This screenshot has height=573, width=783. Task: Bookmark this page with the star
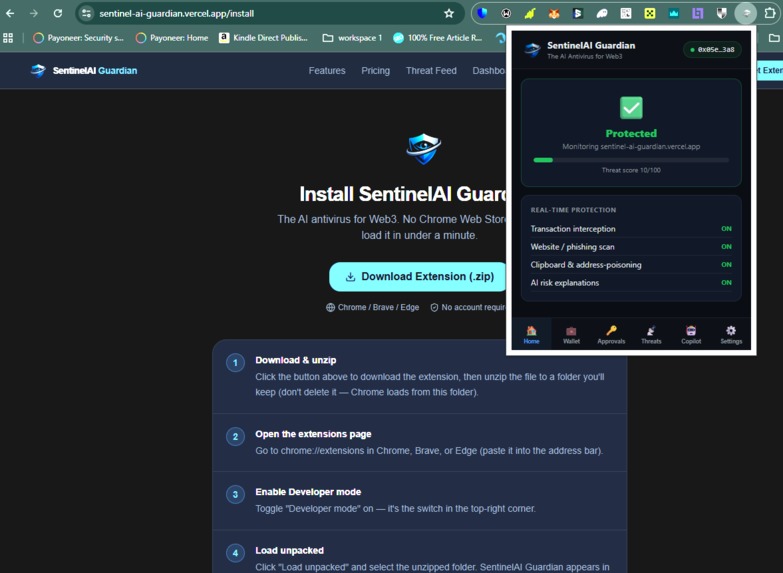pyautogui.click(x=449, y=13)
